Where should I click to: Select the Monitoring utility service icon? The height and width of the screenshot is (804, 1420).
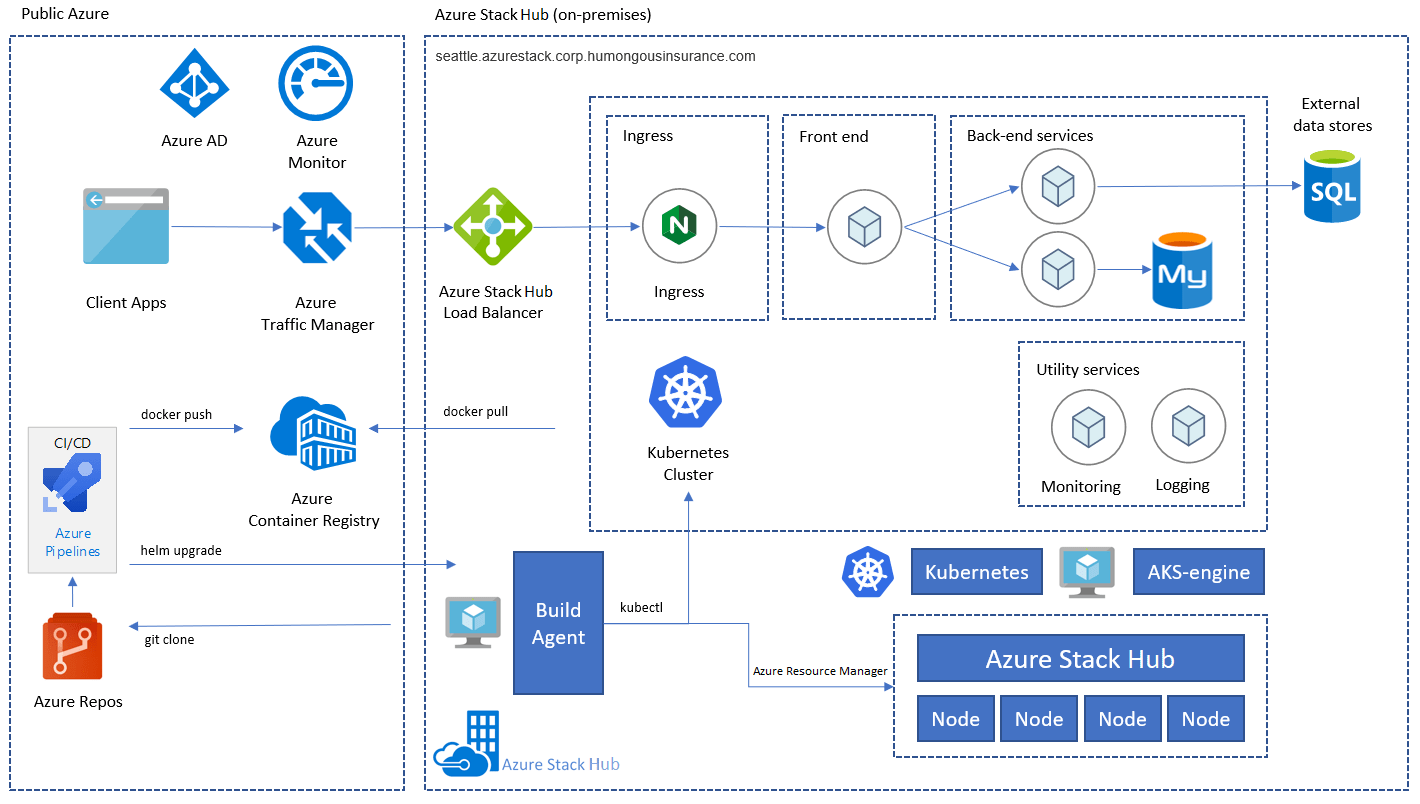(1088, 427)
